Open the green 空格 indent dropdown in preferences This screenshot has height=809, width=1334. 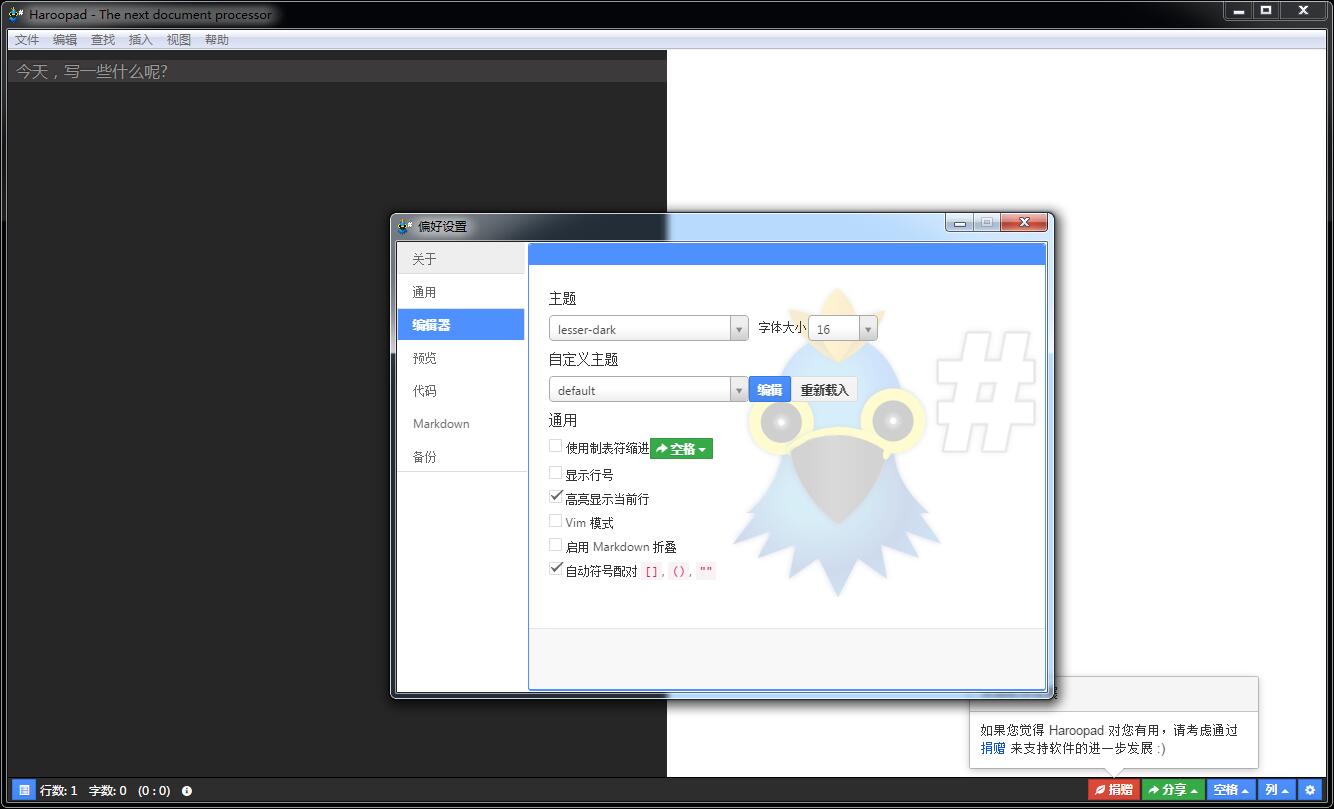pos(681,449)
